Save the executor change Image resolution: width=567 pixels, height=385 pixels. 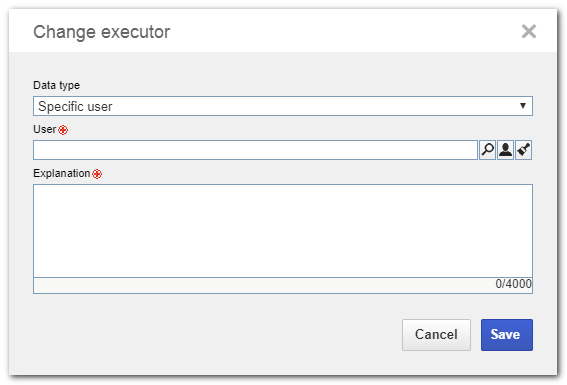[x=507, y=335]
